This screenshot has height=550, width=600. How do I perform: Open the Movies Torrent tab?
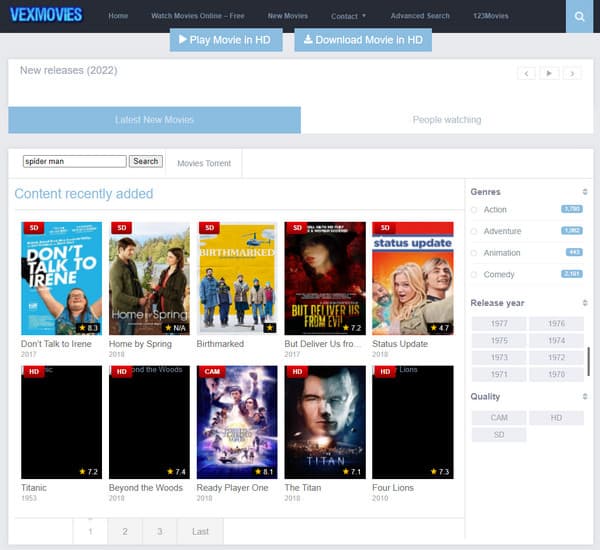point(204,163)
